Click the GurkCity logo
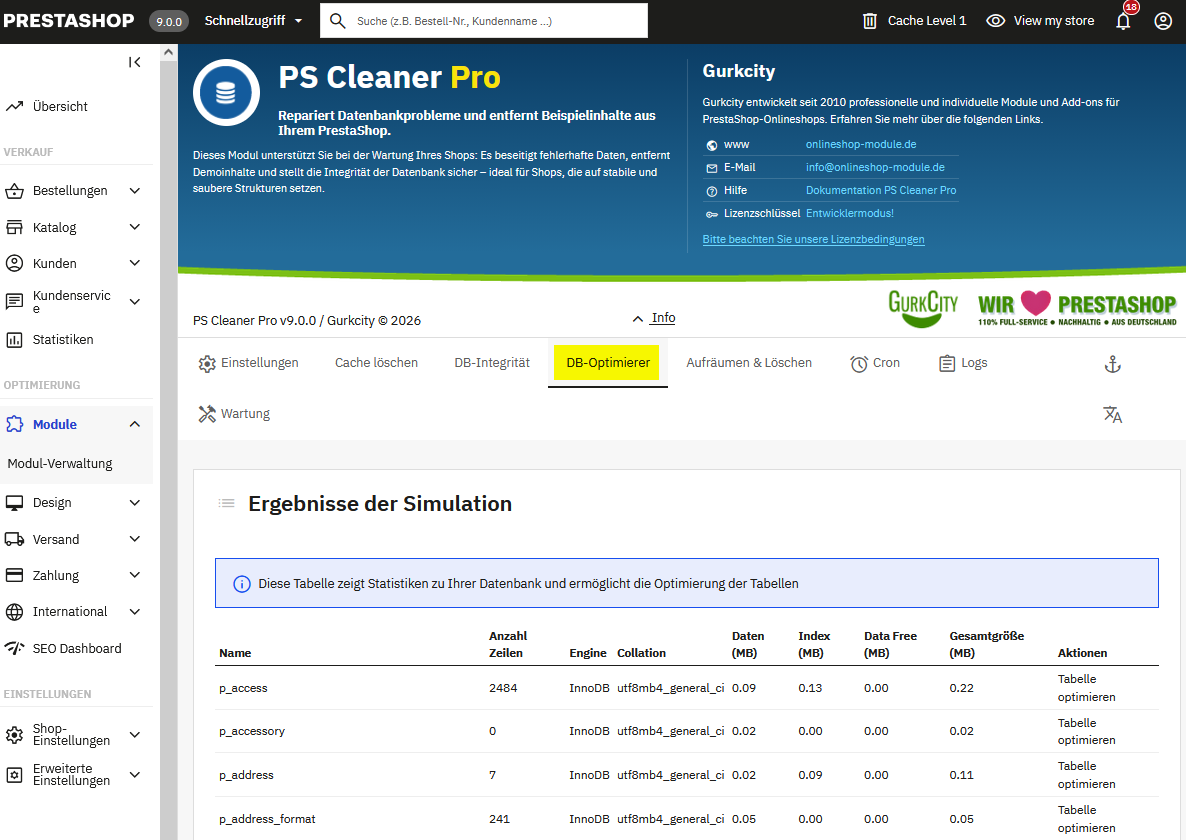Image resolution: width=1186 pixels, height=840 pixels. tap(923, 308)
